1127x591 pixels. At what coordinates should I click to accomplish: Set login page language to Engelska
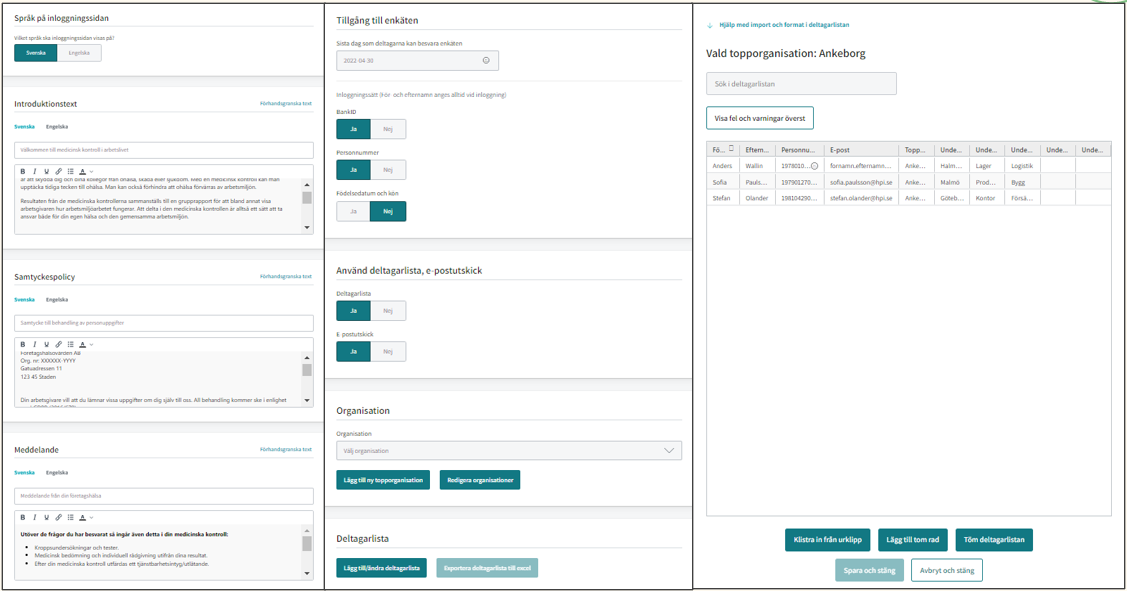pos(79,52)
